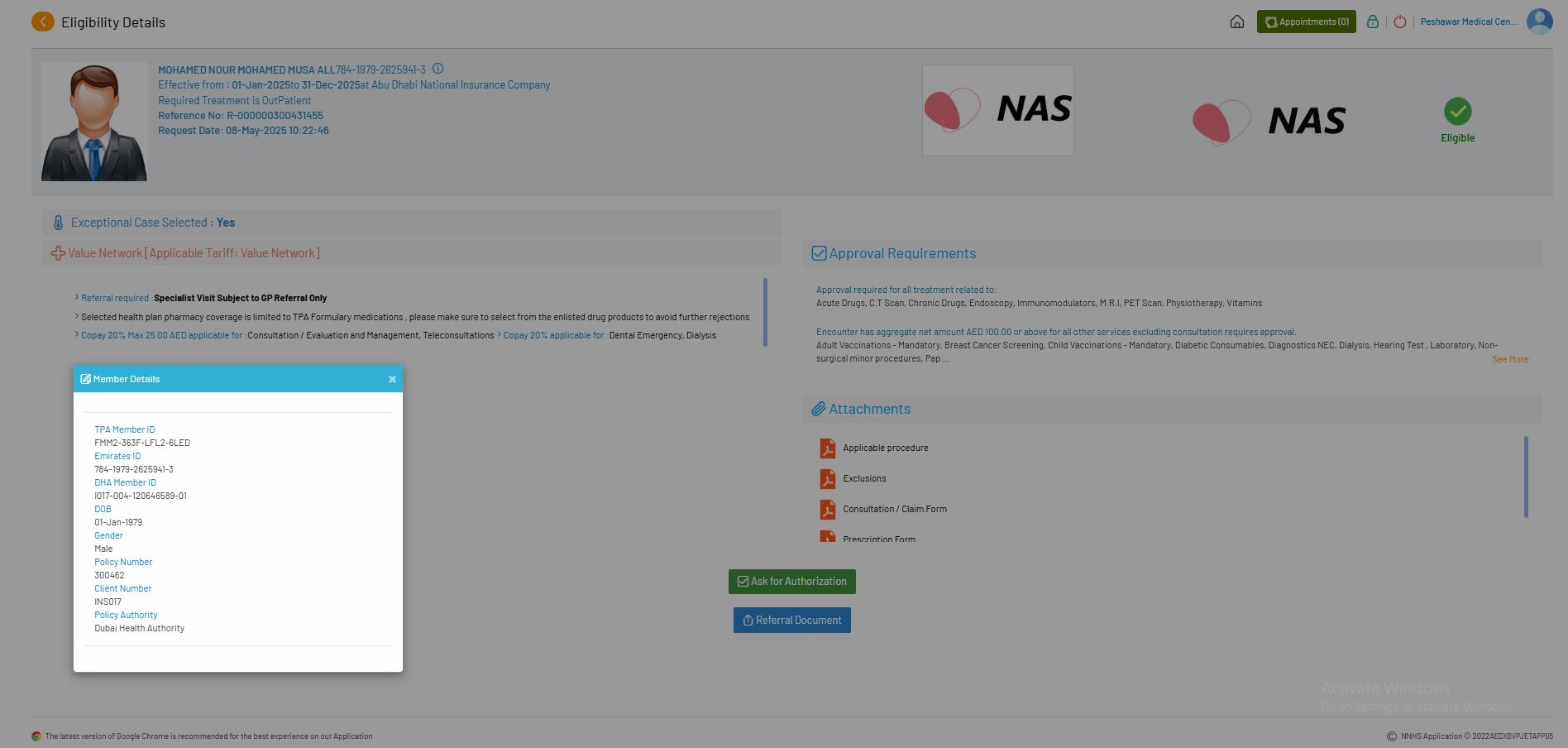The height and width of the screenshot is (748, 1568).
Task: Click the Attachments list scrollbar
Action: pos(1526,477)
